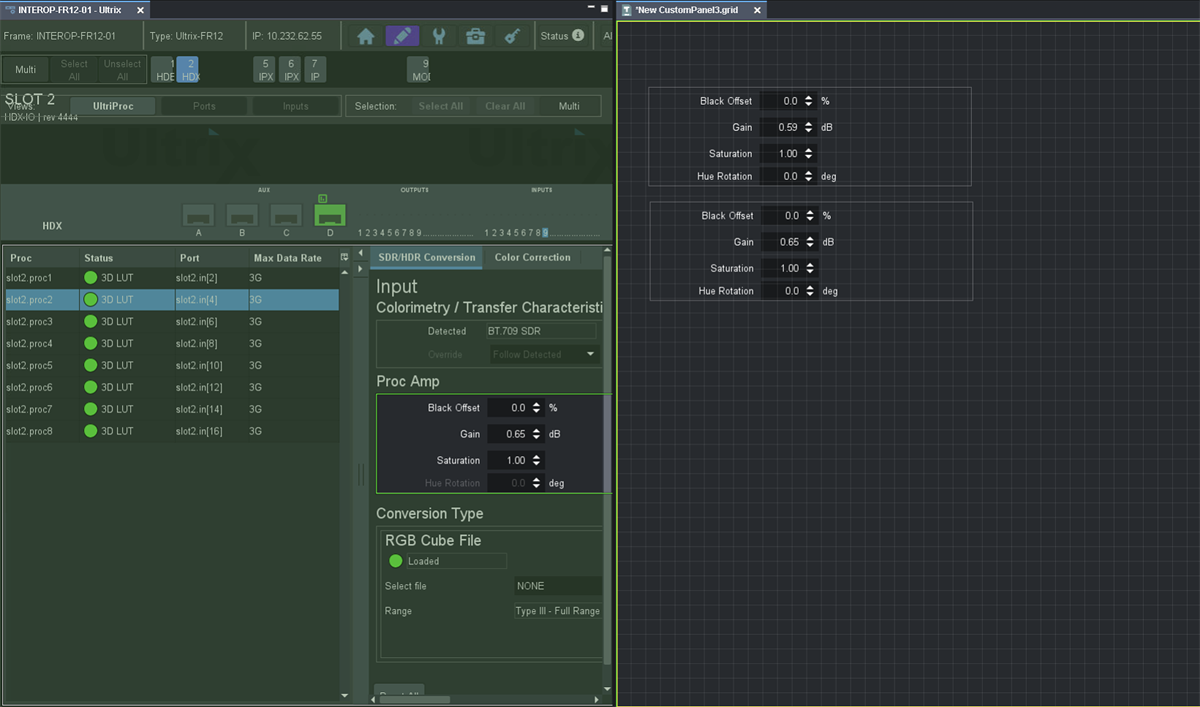Click the UltriProc view button

pos(113,106)
